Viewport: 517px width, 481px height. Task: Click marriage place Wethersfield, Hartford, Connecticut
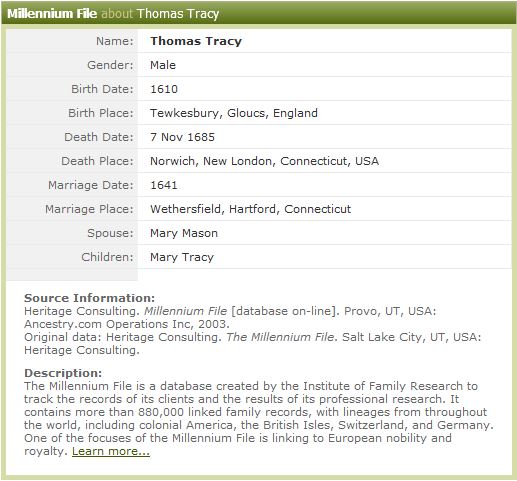coord(250,209)
